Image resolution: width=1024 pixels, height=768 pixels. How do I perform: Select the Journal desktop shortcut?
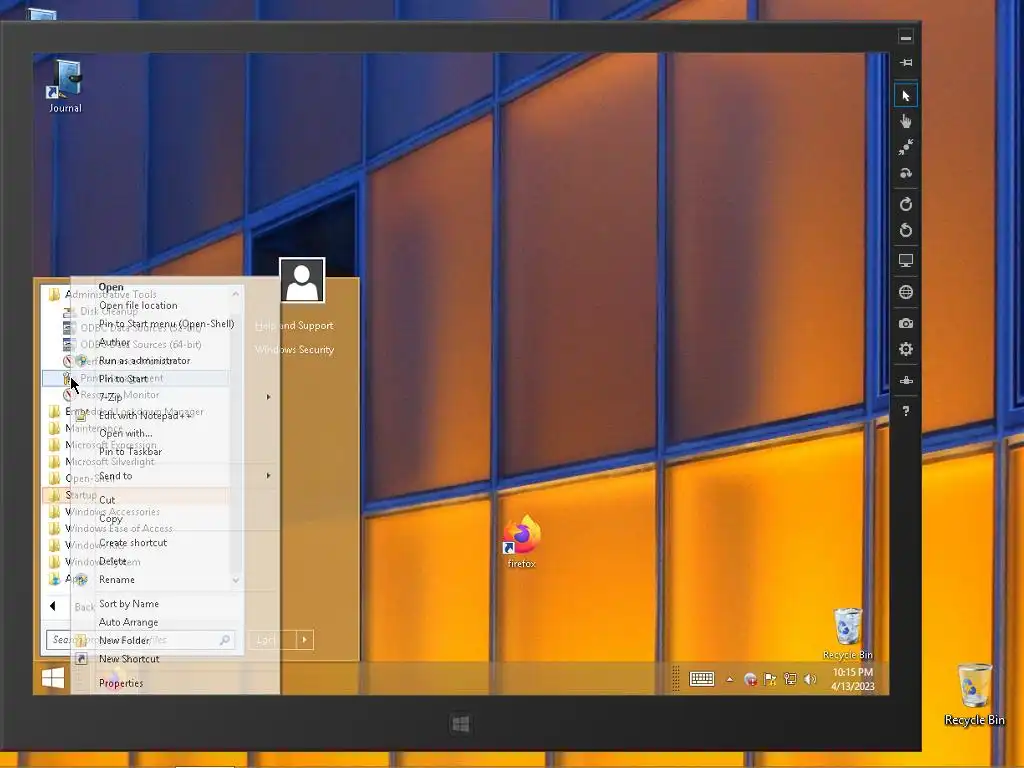65,86
